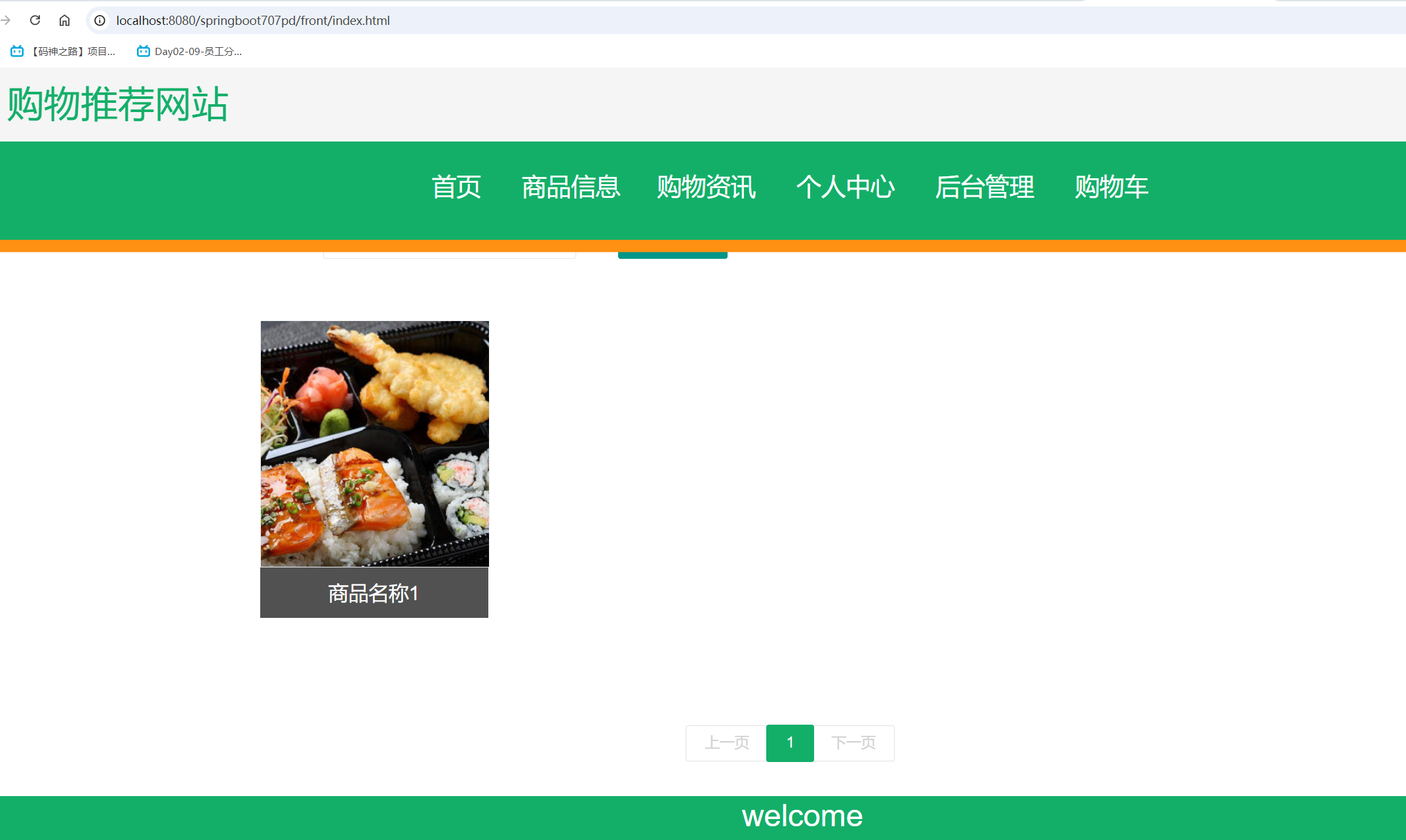Reload the current page
The width and height of the screenshot is (1406, 840).
(x=35, y=20)
